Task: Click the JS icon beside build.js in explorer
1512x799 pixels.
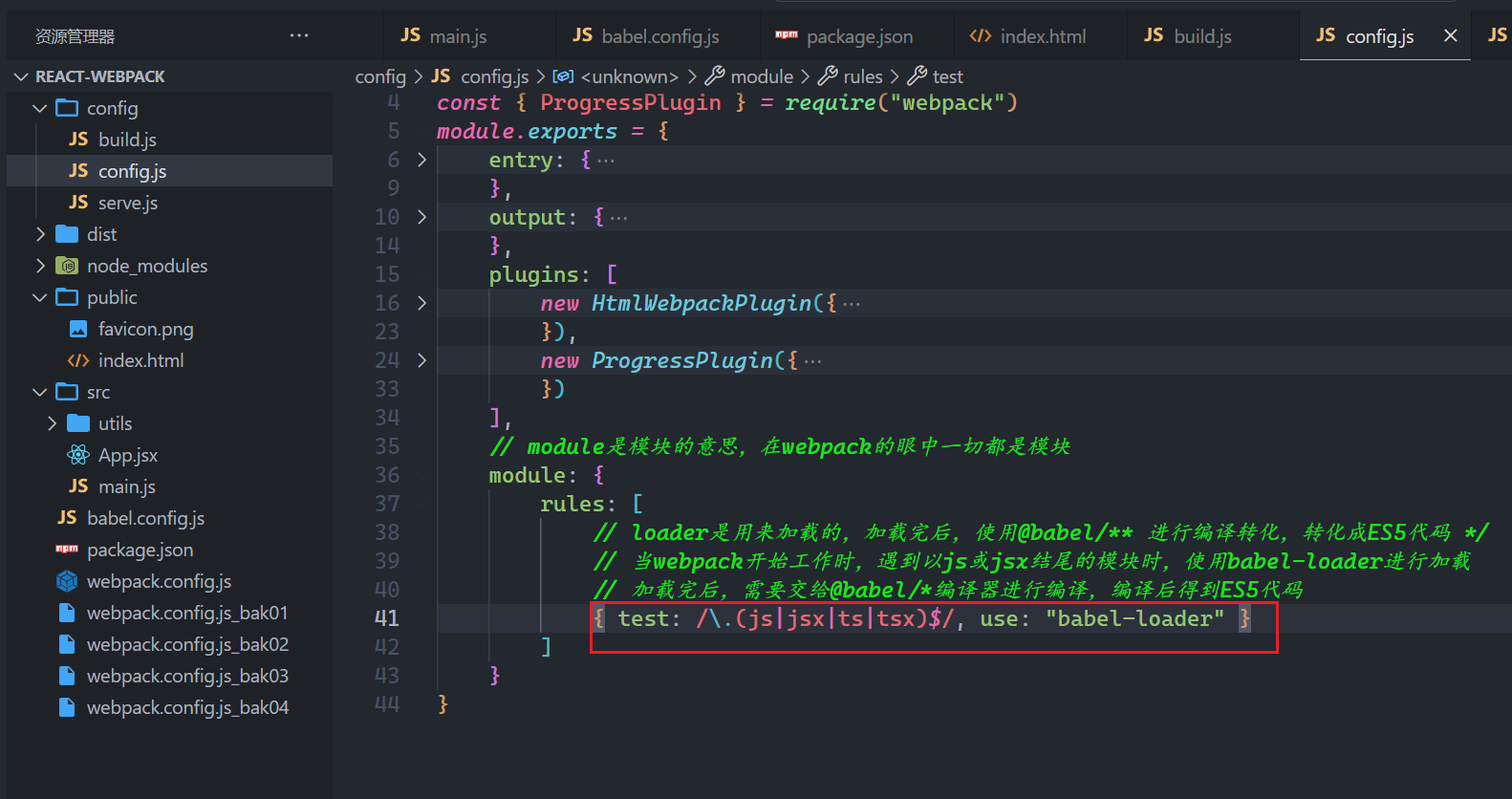Action: point(78,140)
